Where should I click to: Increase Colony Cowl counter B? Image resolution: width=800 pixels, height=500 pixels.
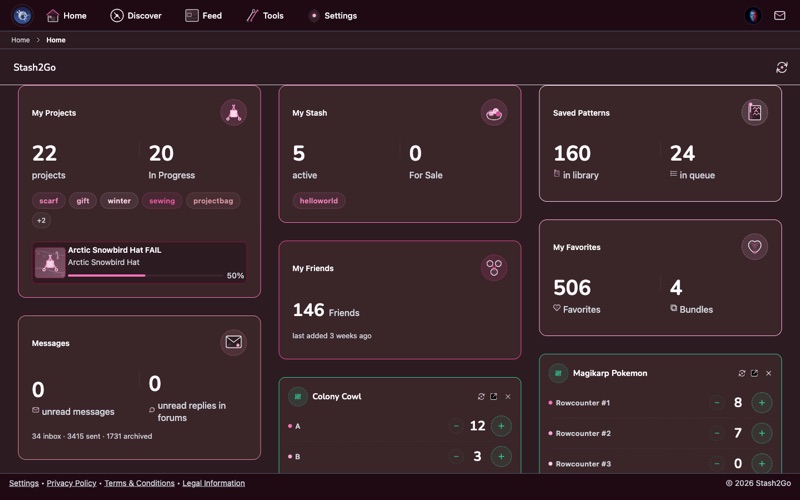pyautogui.click(x=501, y=456)
